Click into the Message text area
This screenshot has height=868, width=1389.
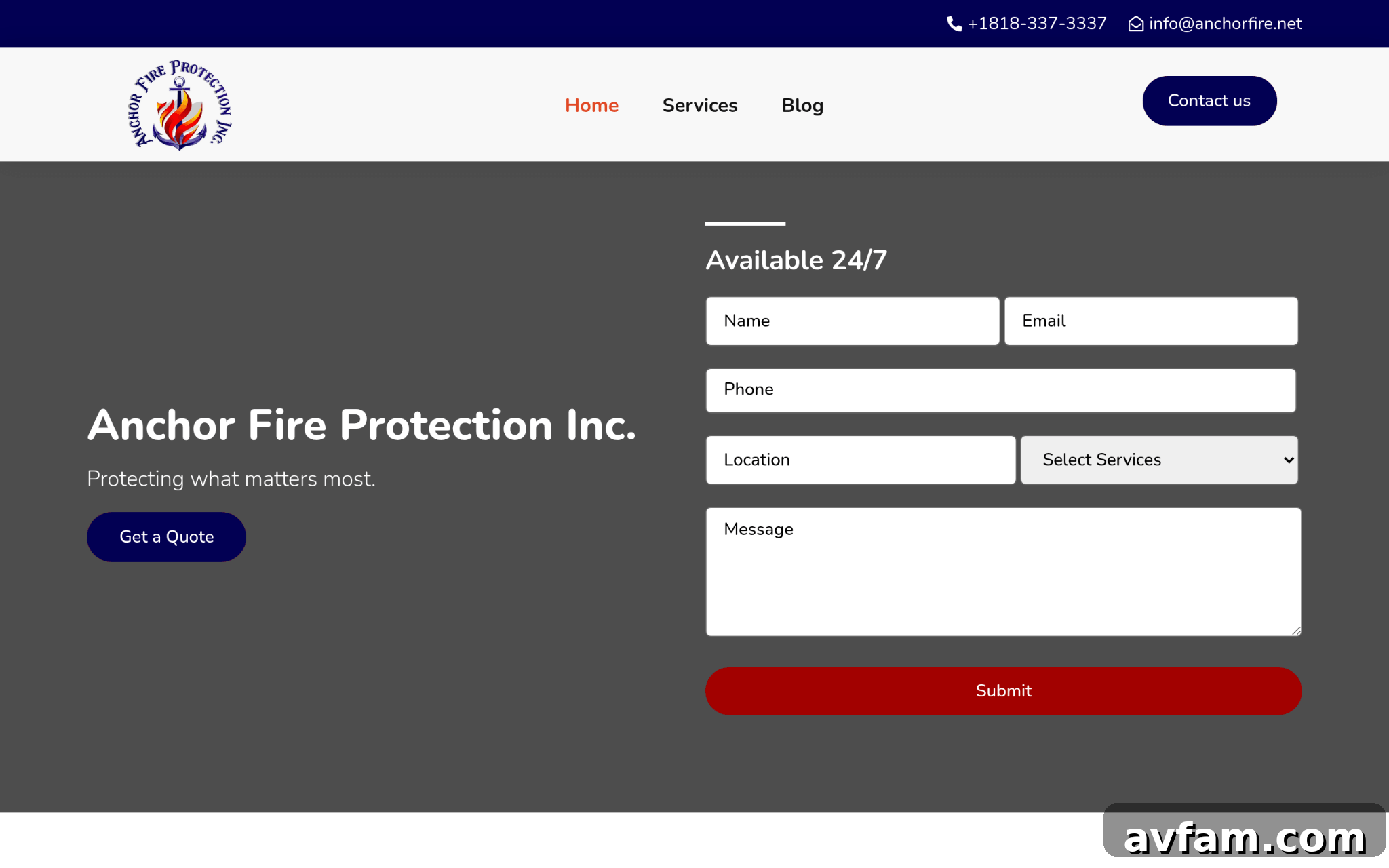[1003, 572]
